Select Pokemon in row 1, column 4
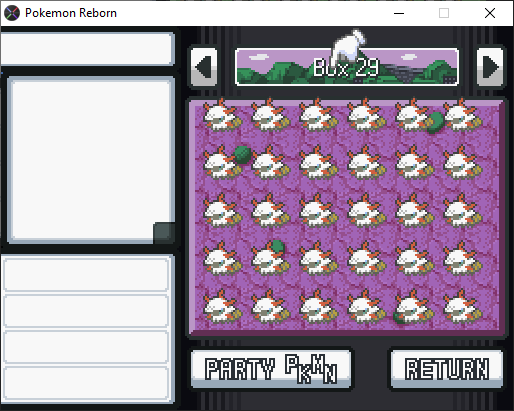The image size is (514, 411). tap(366, 115)
